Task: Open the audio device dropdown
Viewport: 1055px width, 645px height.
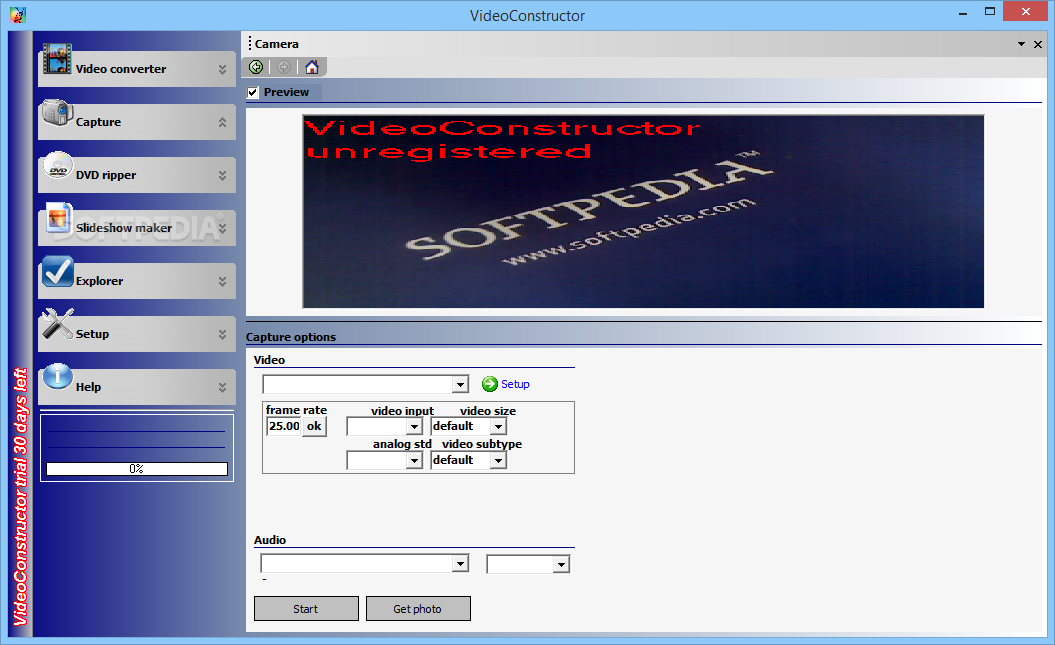Action: tap(460, 564)
